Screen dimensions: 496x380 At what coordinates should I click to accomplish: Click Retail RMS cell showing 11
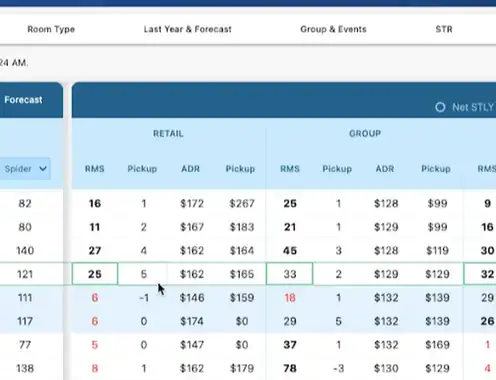[95, 227]
